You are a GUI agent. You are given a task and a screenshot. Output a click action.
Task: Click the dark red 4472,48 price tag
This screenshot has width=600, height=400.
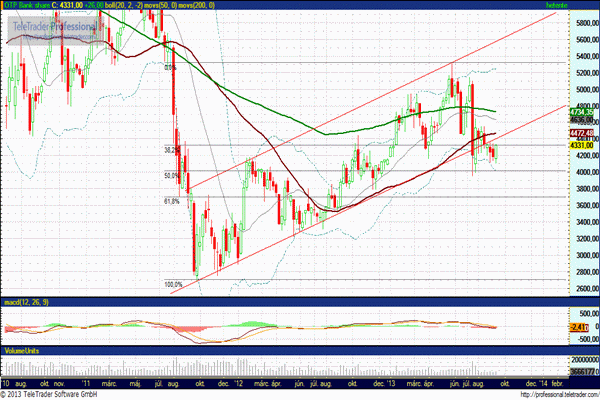pyautogui.click(x=583, y=133)
